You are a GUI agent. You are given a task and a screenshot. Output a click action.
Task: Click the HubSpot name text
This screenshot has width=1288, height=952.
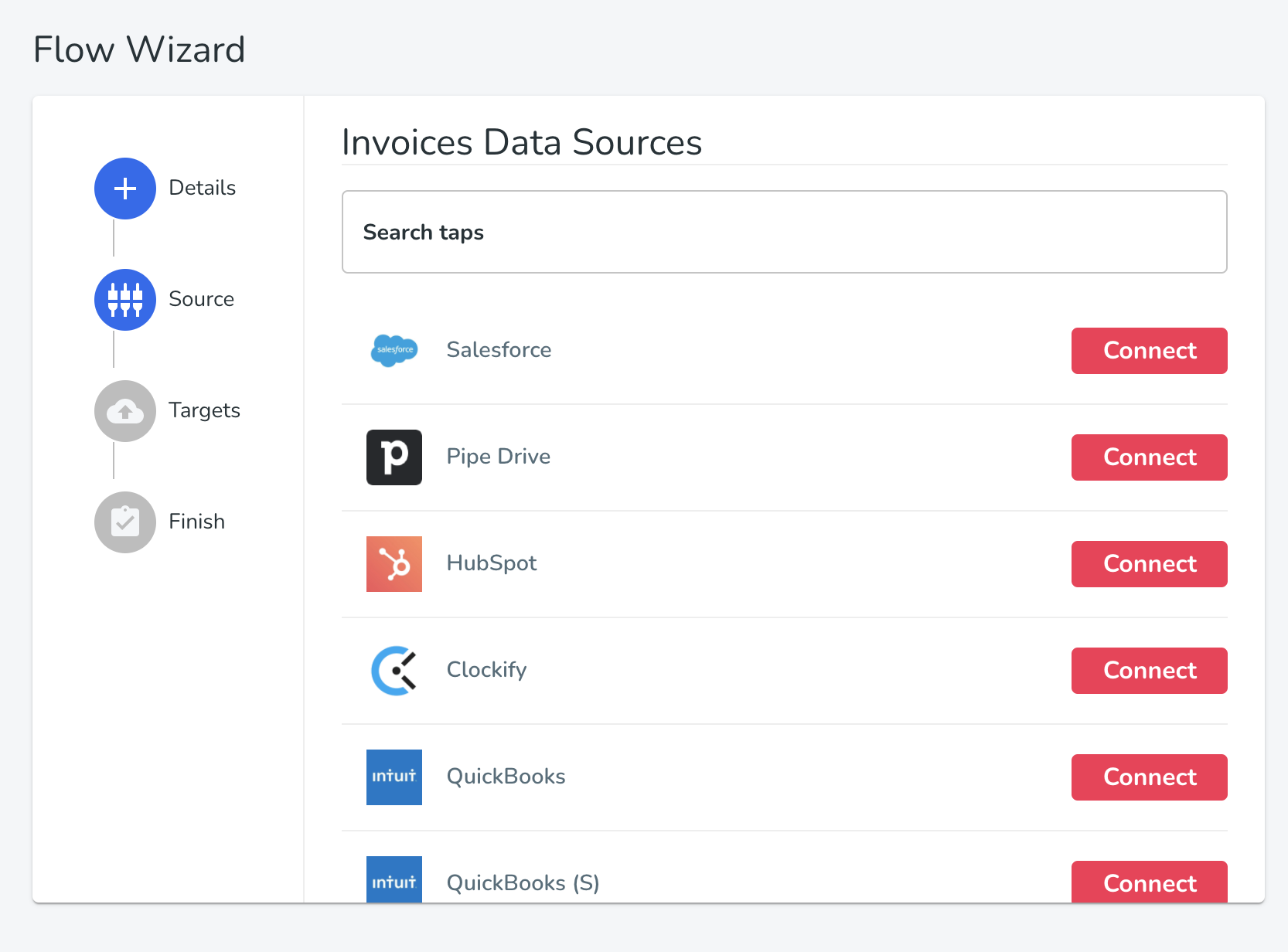(492, 563)
